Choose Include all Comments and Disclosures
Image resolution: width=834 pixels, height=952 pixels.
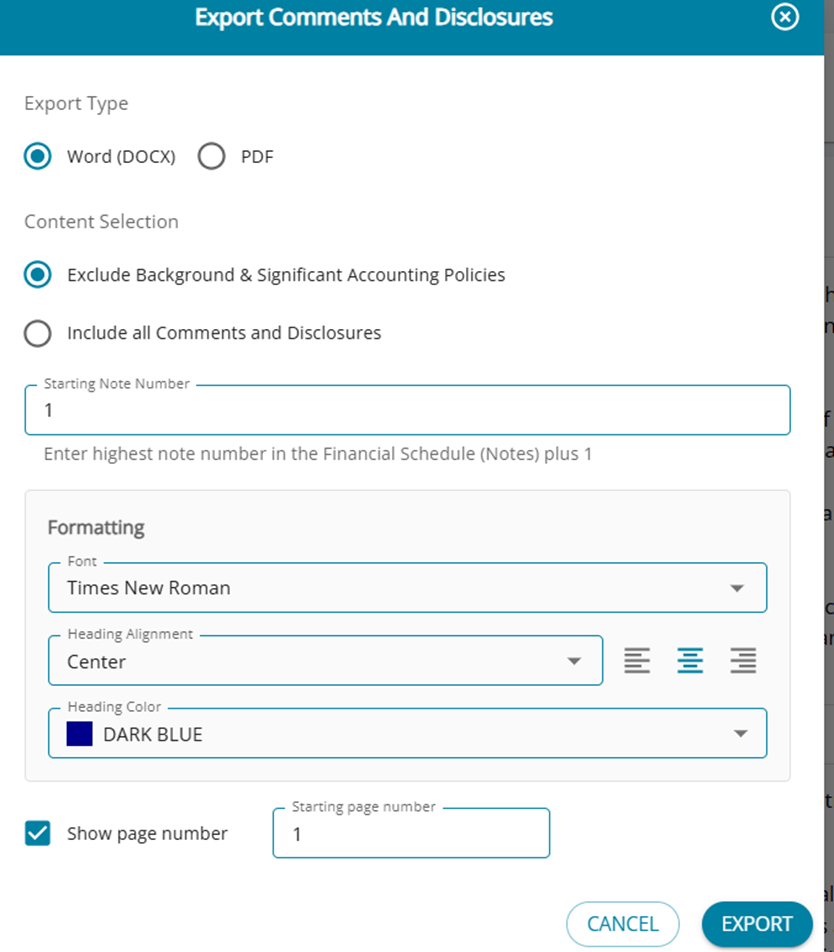coord(38,333)
